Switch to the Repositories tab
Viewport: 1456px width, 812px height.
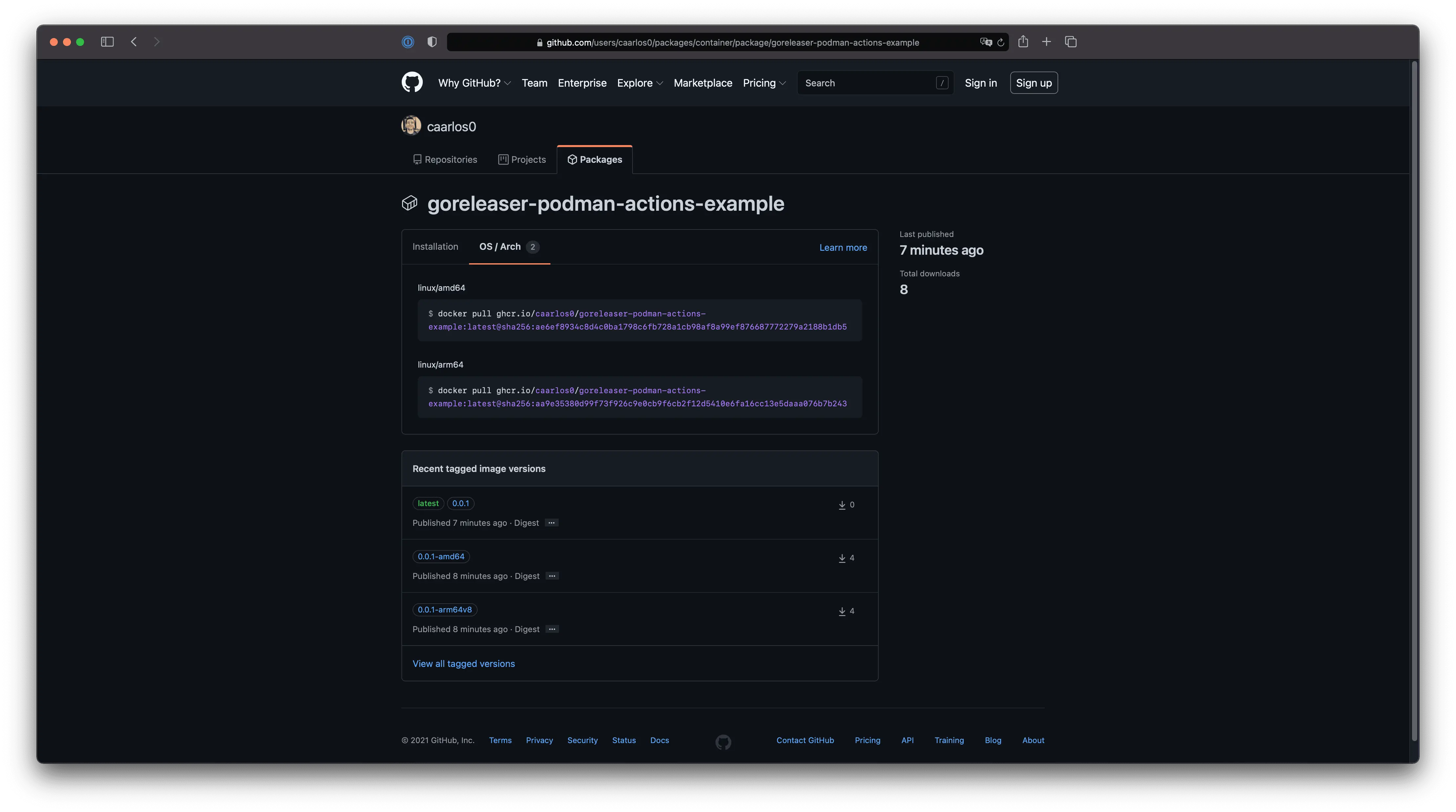(x=445, y=160)
